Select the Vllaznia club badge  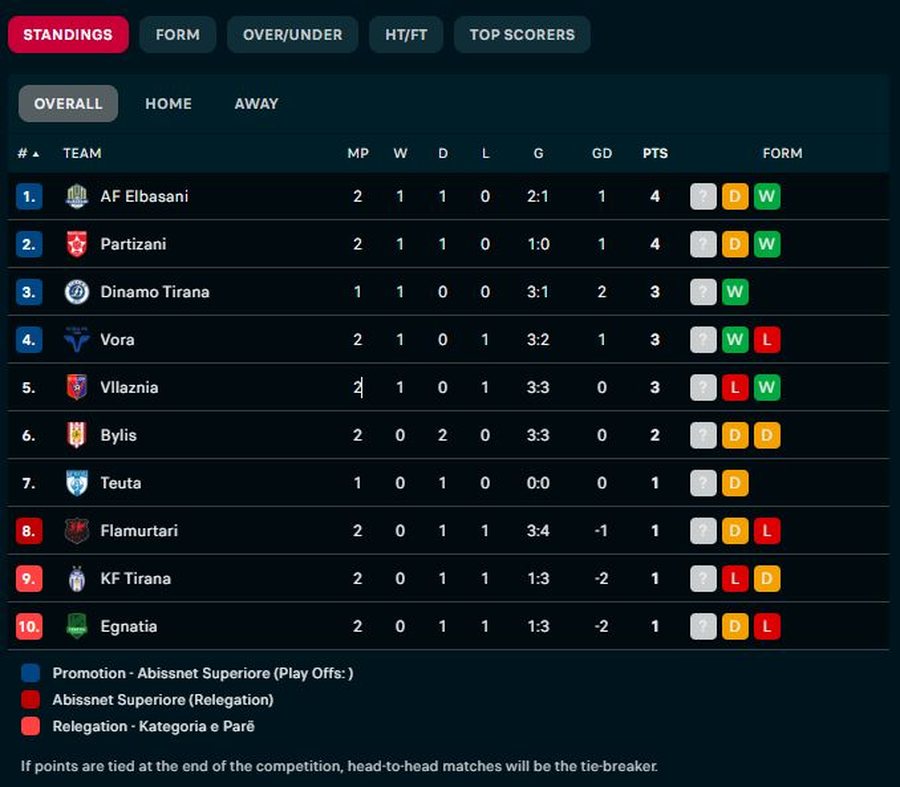[77, 387]
